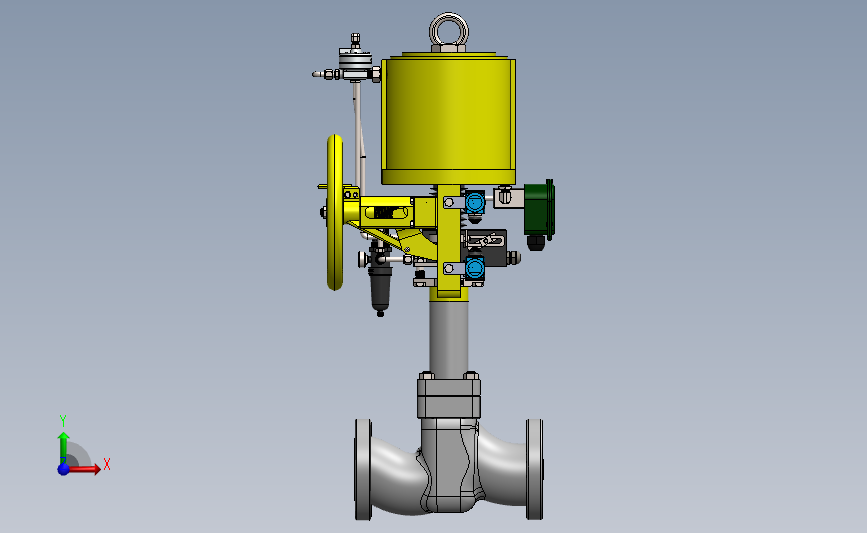Select the right pipe flange
867x533 pixels.
pos(534,469)
